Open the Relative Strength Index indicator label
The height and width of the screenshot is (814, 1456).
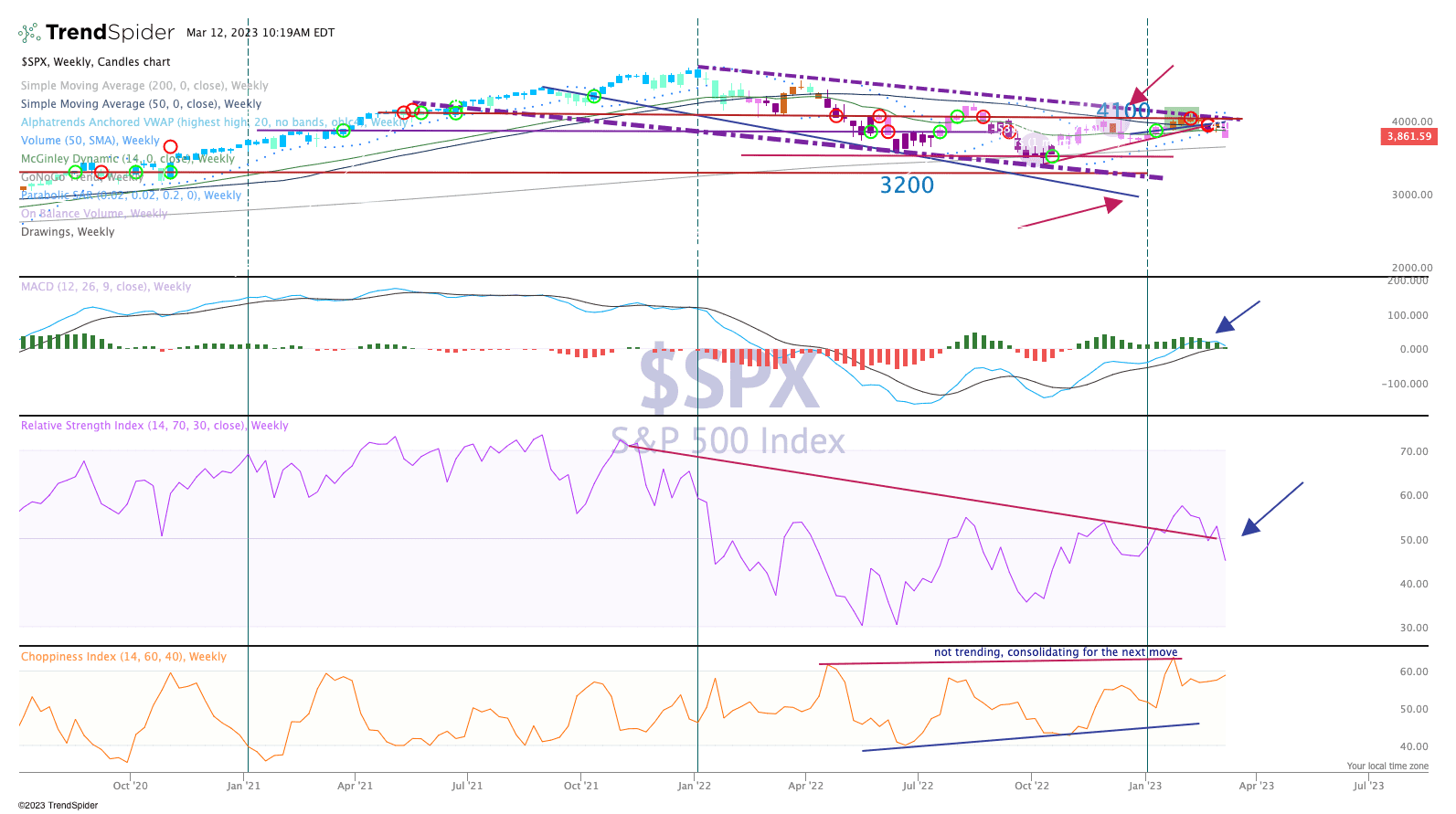pyautogui.click(x=154, y=426)
